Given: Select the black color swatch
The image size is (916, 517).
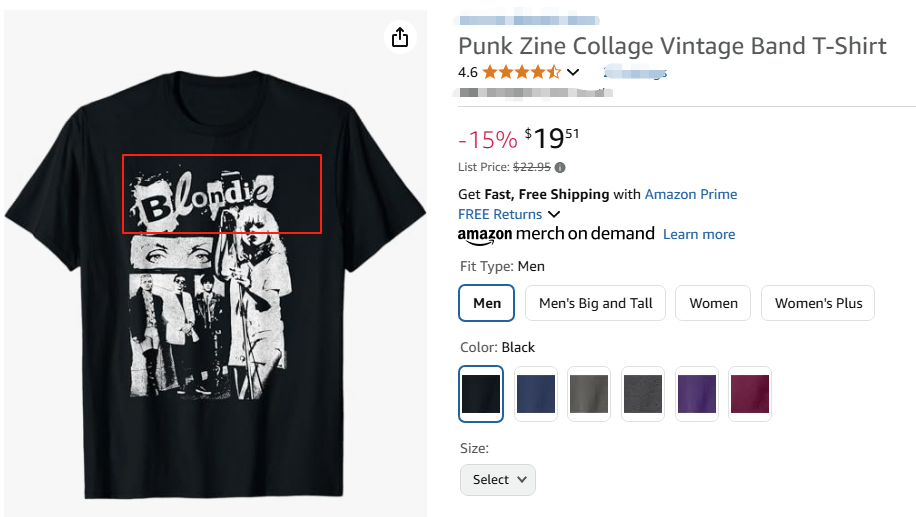Looking at the screenshot, I should tap(481, 394).
